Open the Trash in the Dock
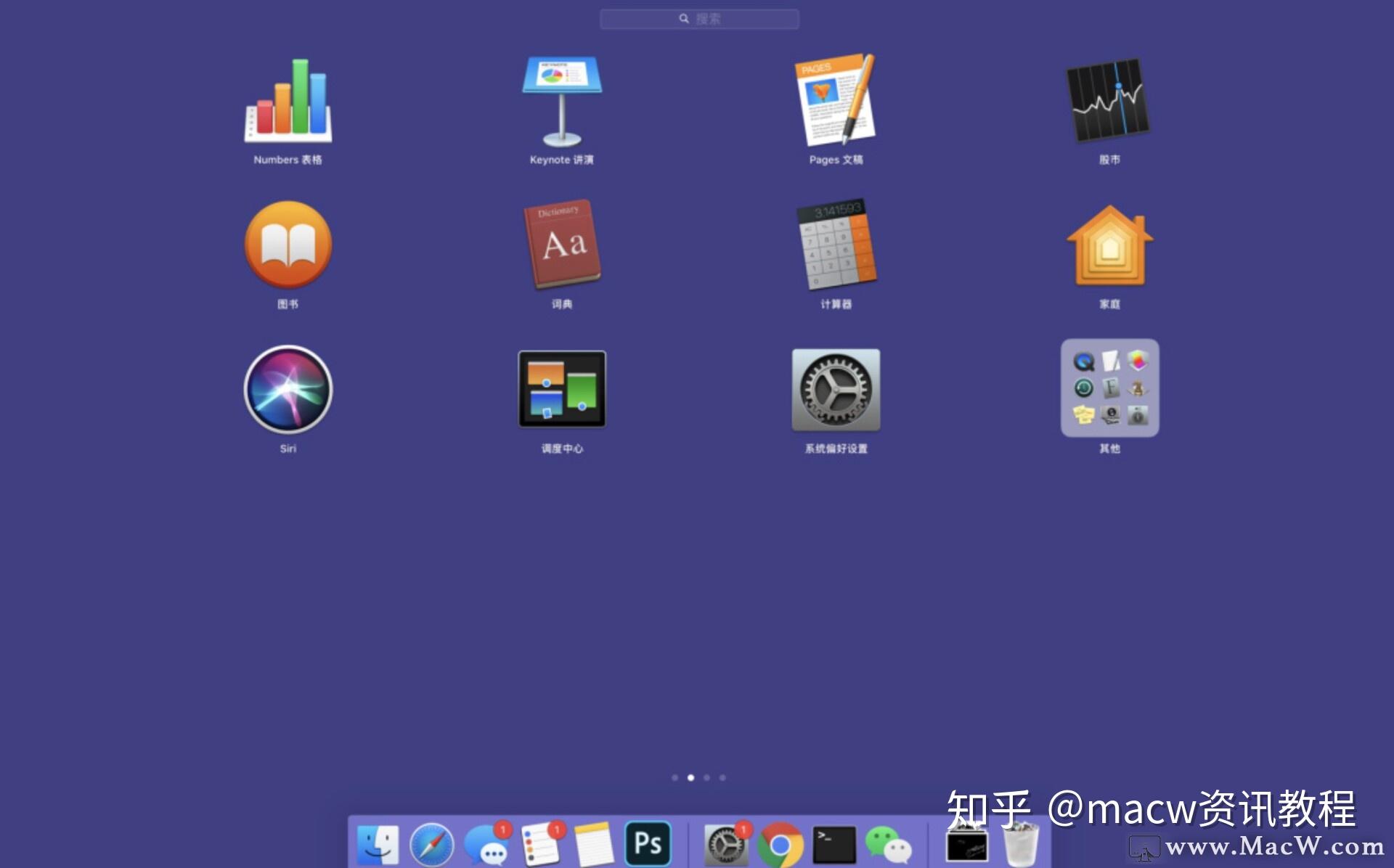Screen dimensions: 1394x868 [1021, 844]
